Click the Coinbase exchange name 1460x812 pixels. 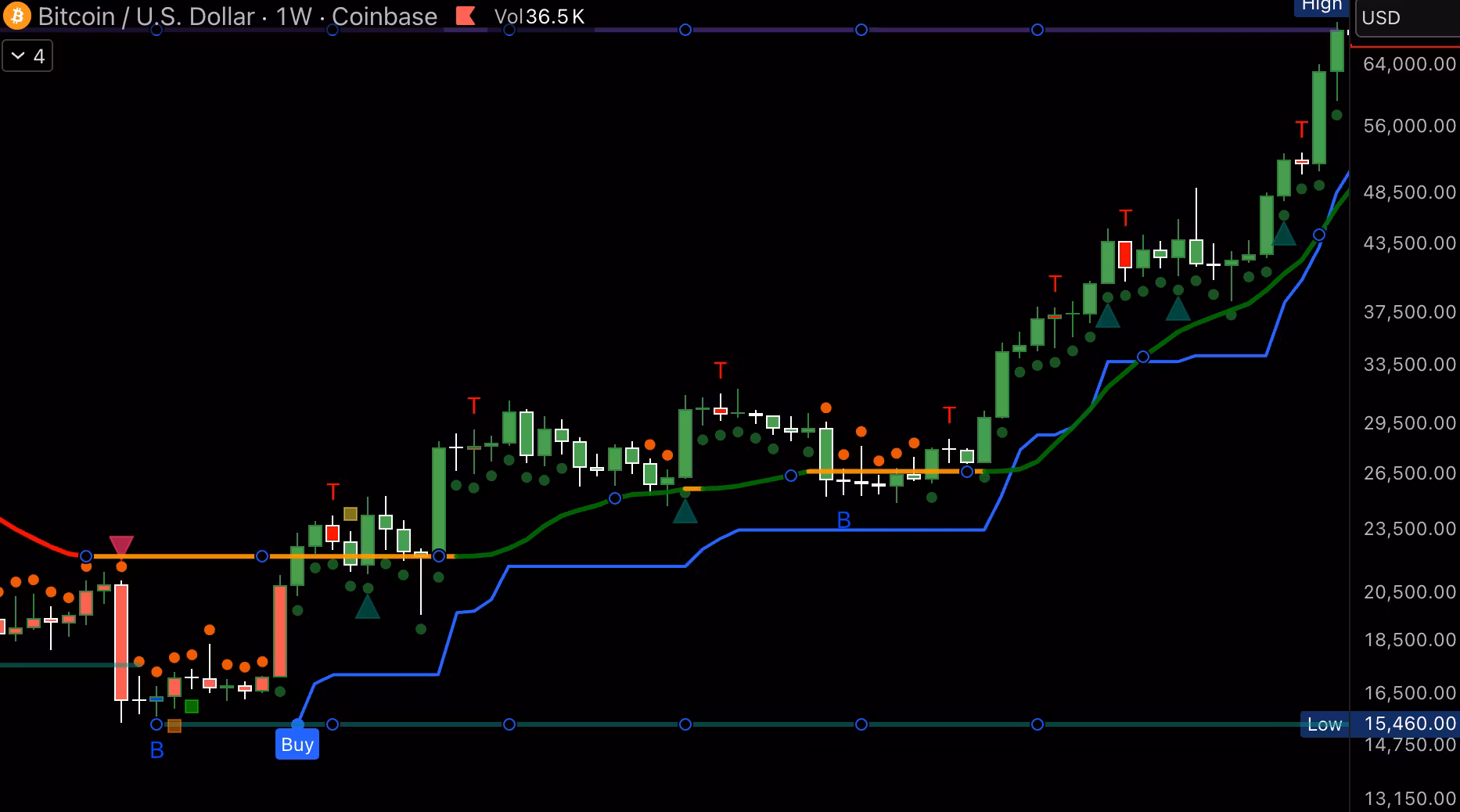point(384,16)
